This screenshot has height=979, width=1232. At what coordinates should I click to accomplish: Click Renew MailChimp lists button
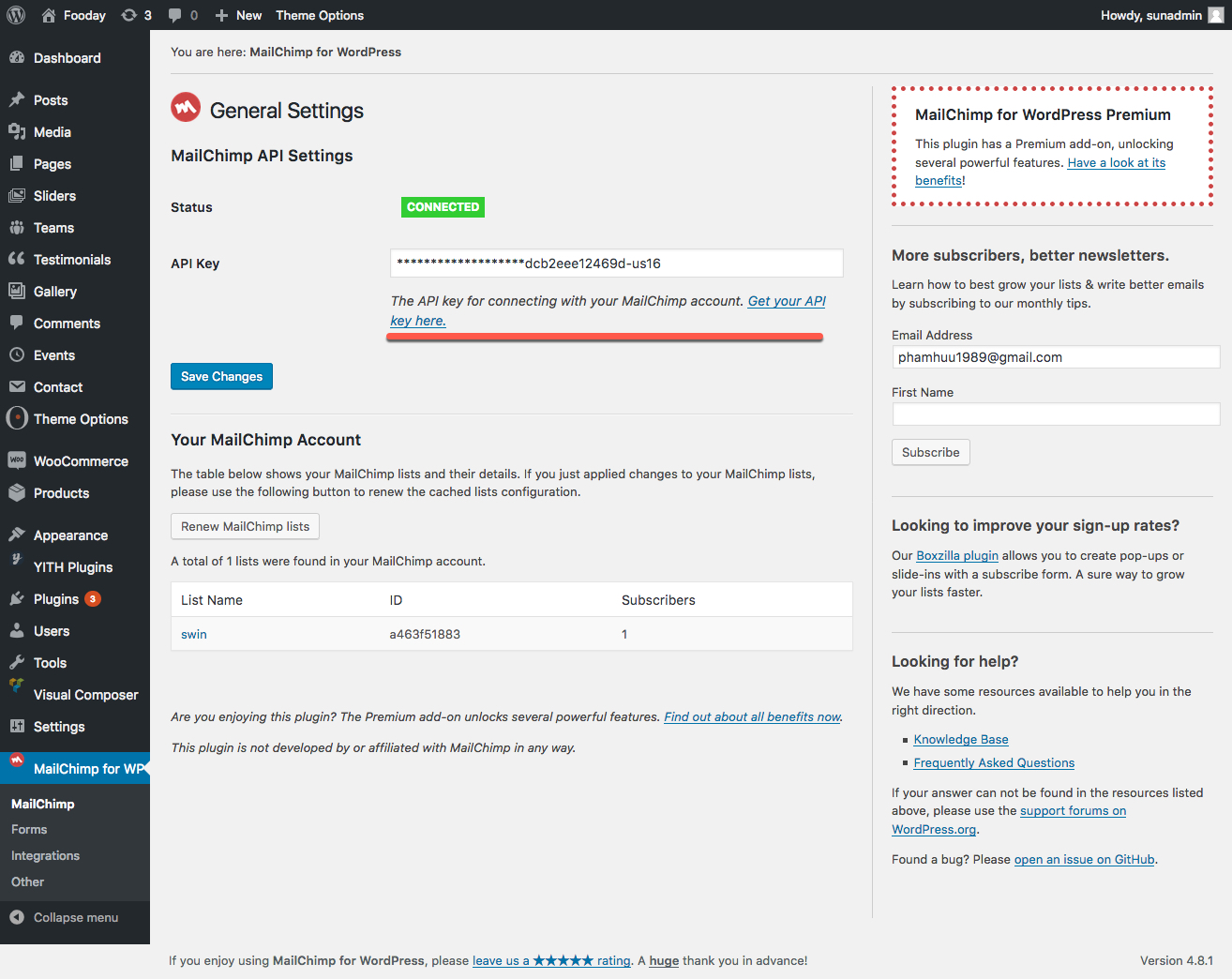pos(245,526)
